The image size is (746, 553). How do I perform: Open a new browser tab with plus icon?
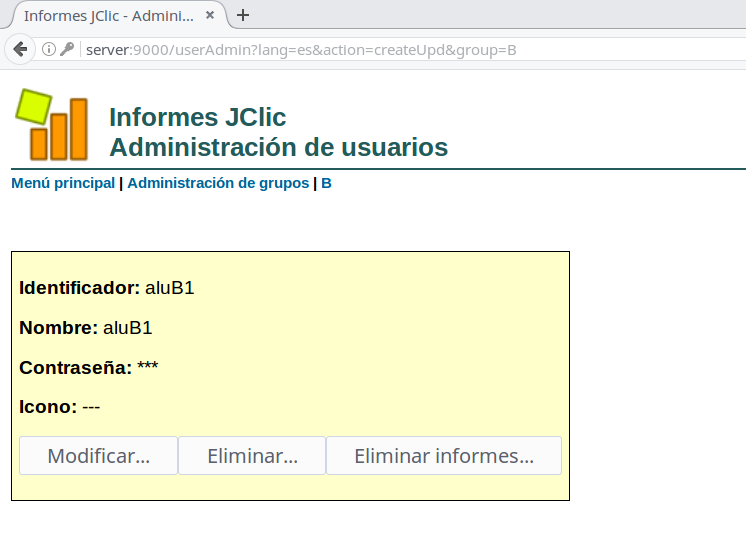(x=243, y=15)
